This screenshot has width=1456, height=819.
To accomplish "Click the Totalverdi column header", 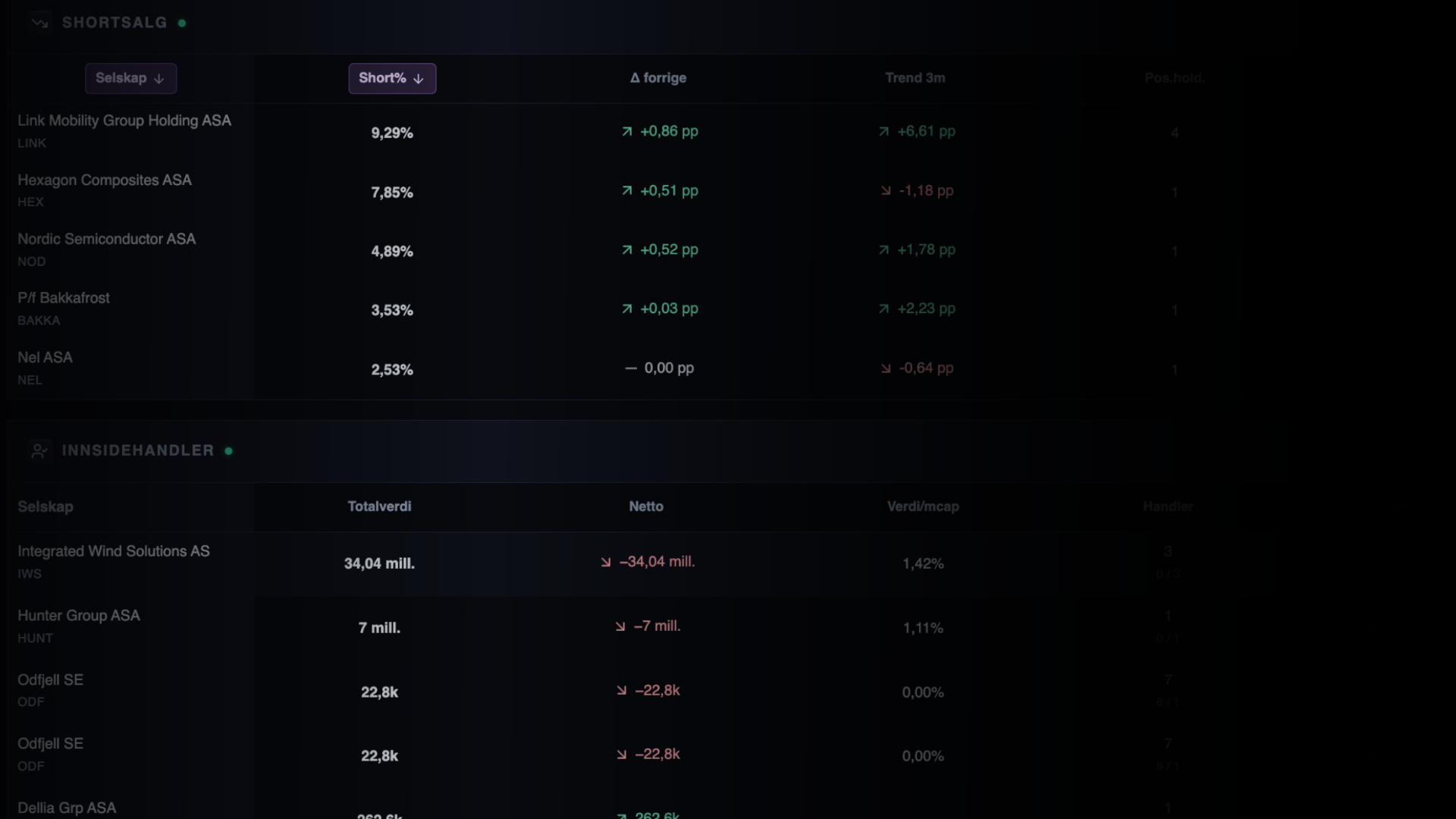I will [379, 506].
